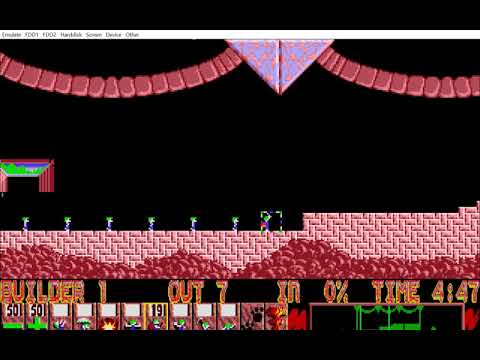
Task: Select the Digger skill
Action: point(229,316)
